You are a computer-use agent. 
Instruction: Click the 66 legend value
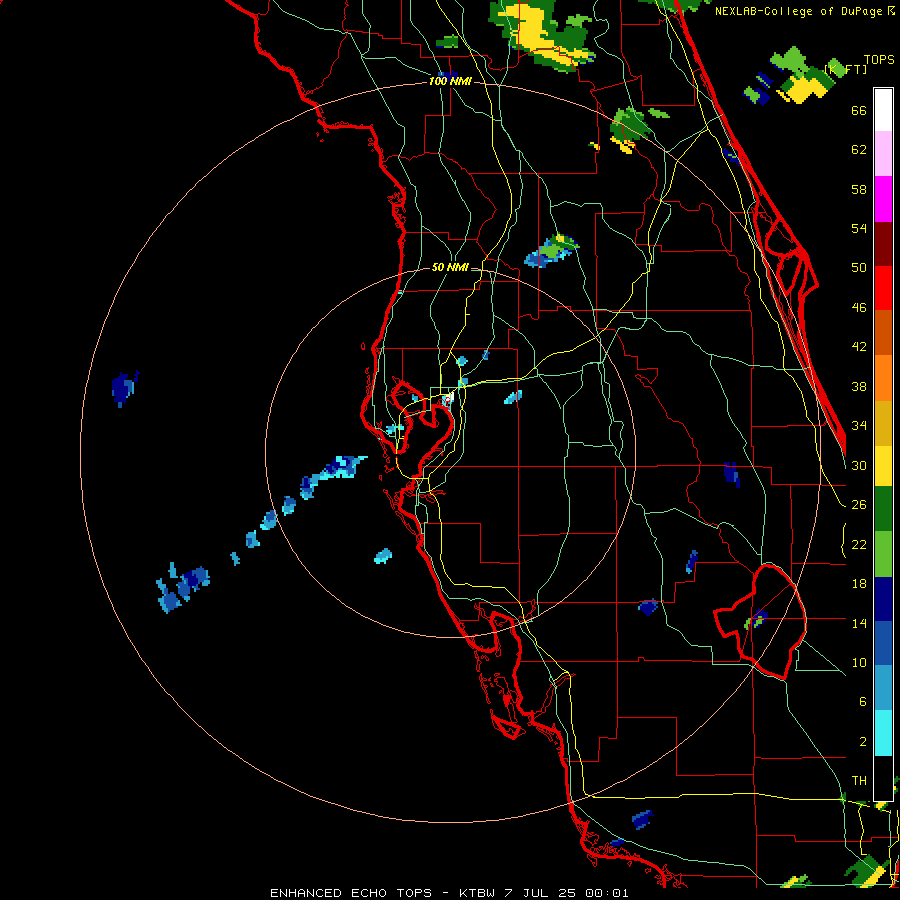[859, 111]
